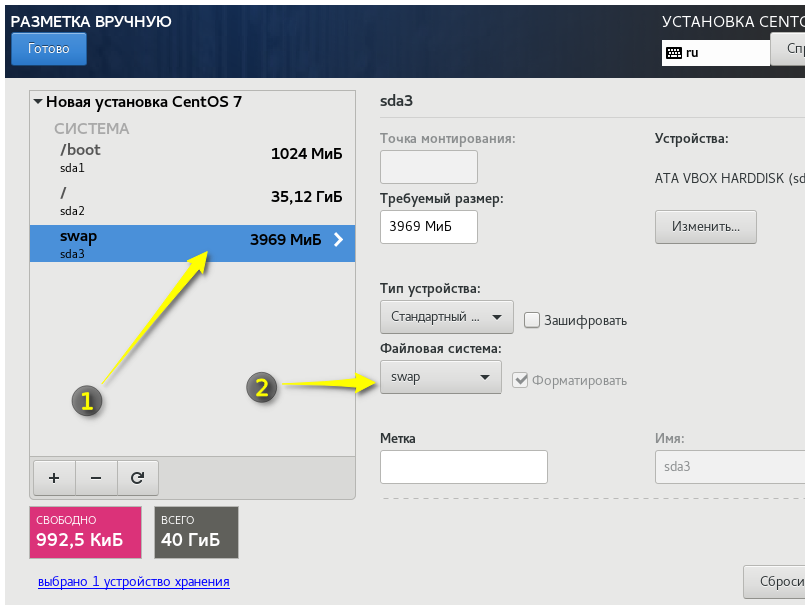Click the 35,12 ГиБ size value
This screenshot has height=610, width=810.
(306, 197)
